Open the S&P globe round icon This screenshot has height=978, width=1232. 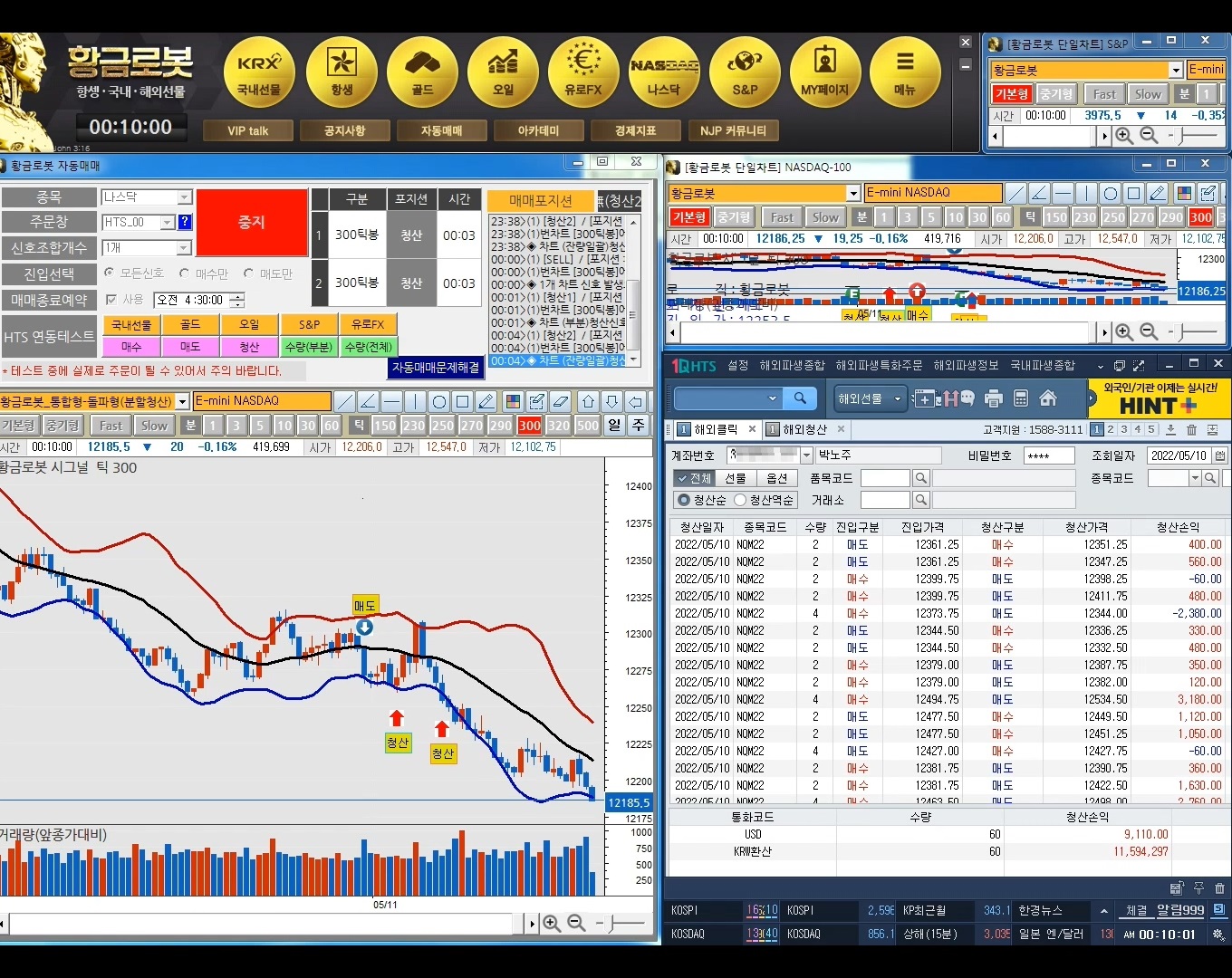click(745, 72)
